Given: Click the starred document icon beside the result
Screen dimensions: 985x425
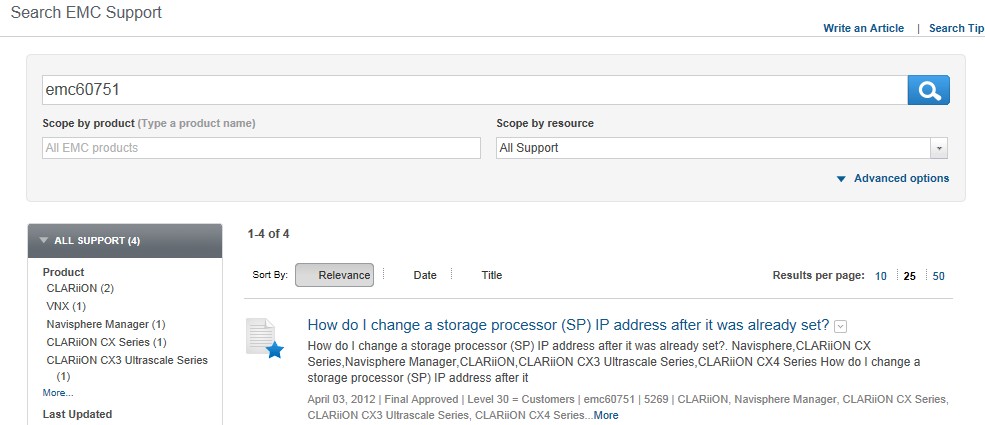Looking at the screenshot, I should pos(264,338).
